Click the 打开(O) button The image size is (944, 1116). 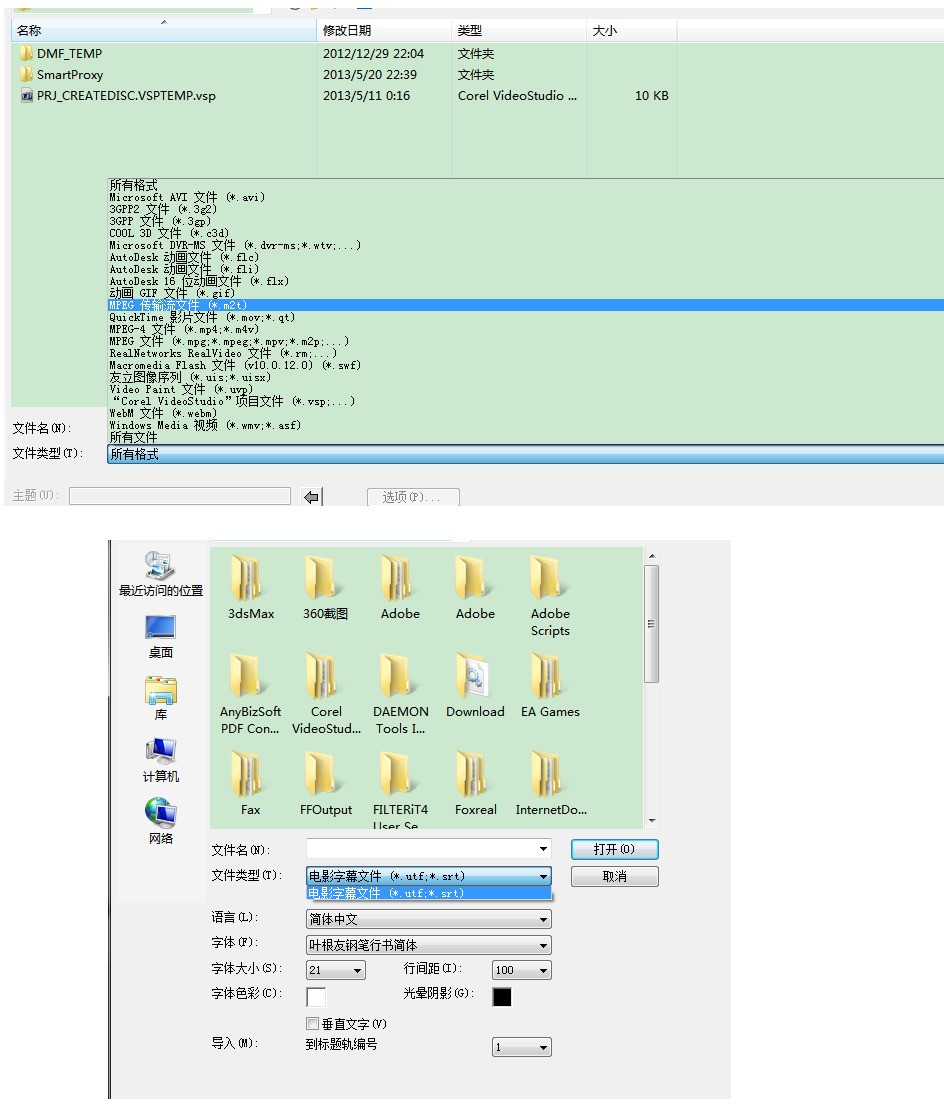614,849
